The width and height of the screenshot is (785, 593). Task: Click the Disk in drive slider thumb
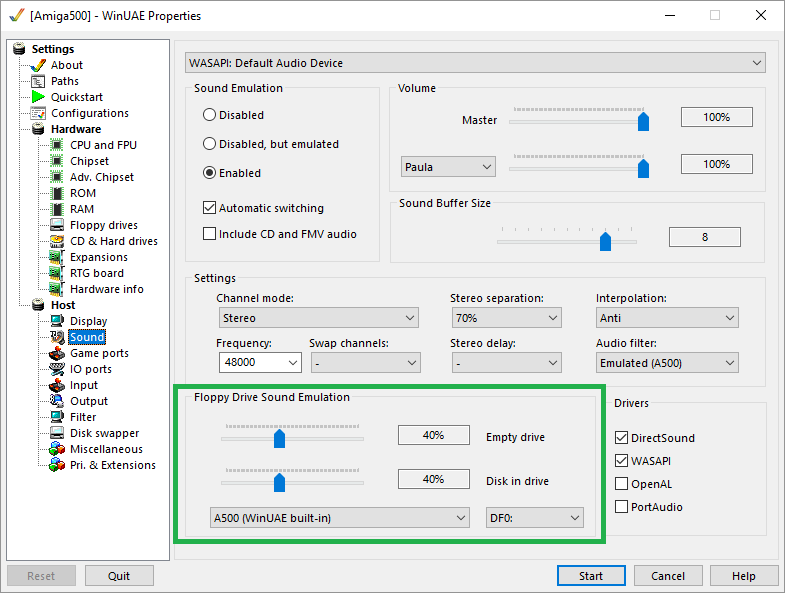[x=279, y=483]
